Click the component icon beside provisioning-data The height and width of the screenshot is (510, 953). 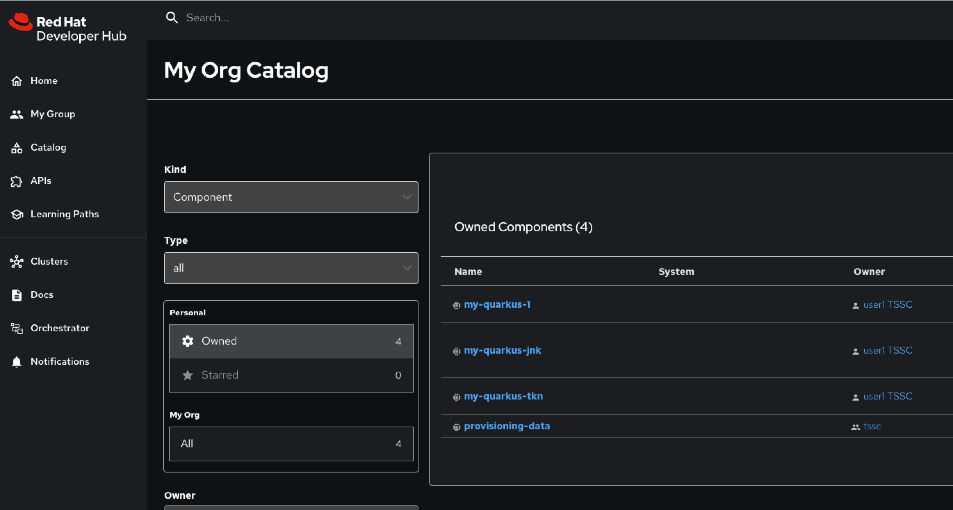point(456,427)
